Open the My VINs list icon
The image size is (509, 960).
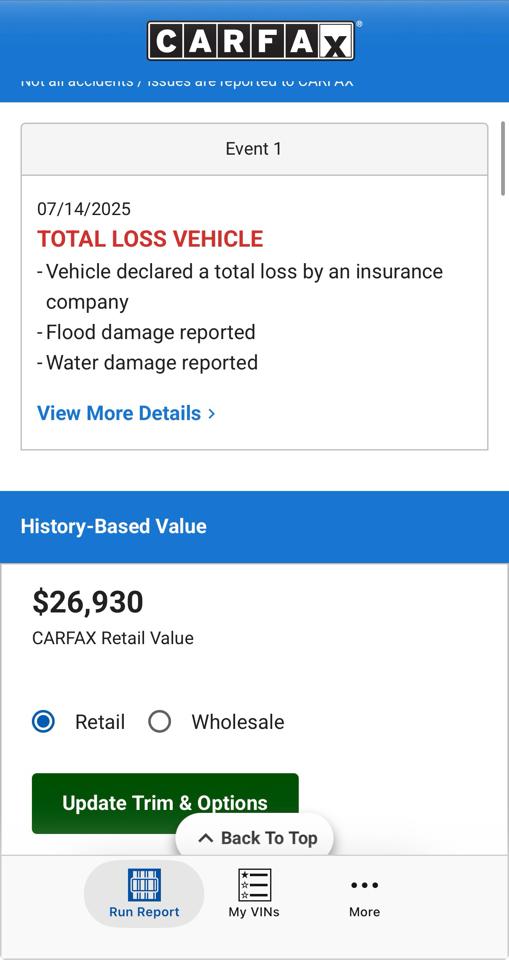[x=254, y=884]
